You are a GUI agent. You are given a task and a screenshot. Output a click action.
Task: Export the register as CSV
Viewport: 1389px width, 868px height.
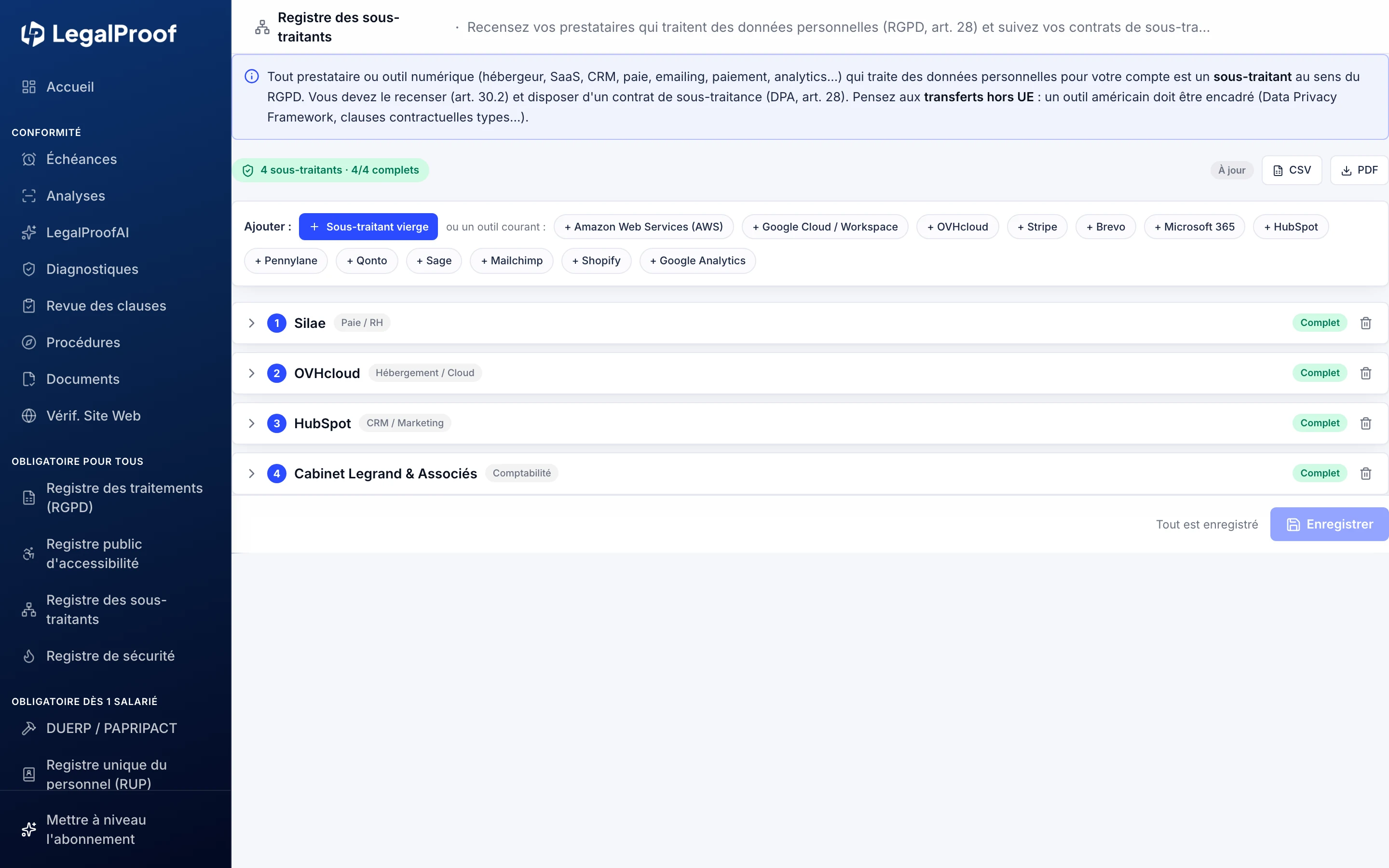click(1292, 171)
